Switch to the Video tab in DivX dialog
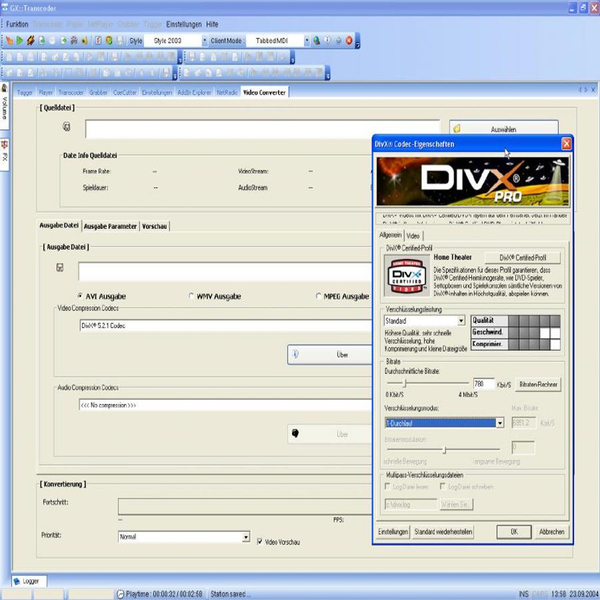 (413, 236)
